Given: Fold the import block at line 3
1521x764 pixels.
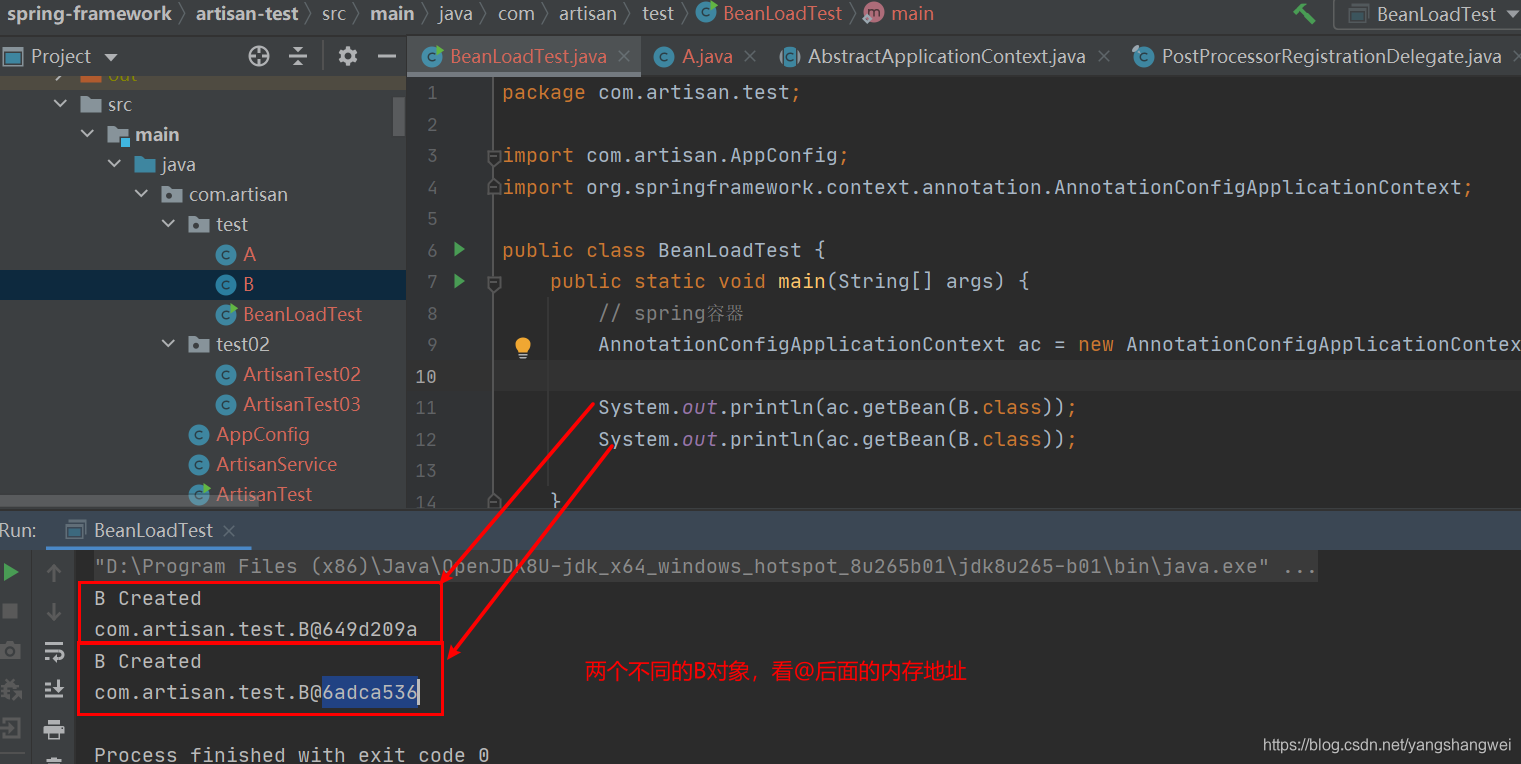Looking at the screenshot, I should click(x=493, y=156).
